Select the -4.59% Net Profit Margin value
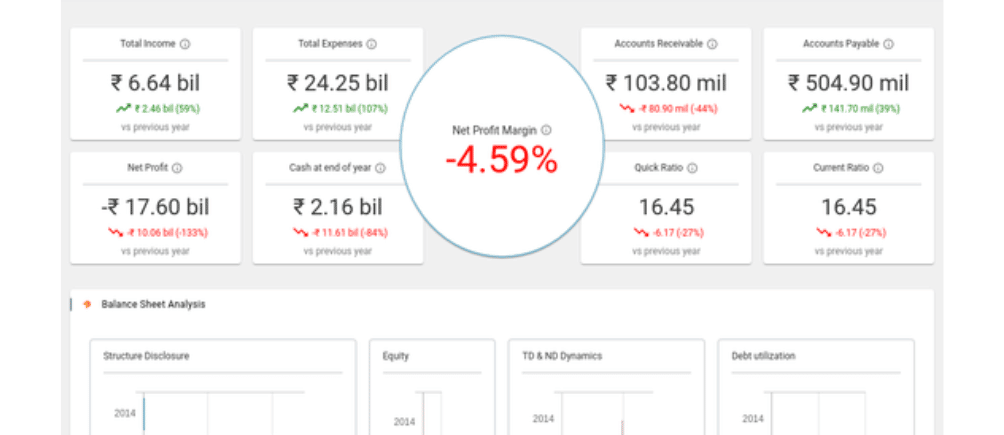Screen dimensions: 1004x435 coord(501,160)
